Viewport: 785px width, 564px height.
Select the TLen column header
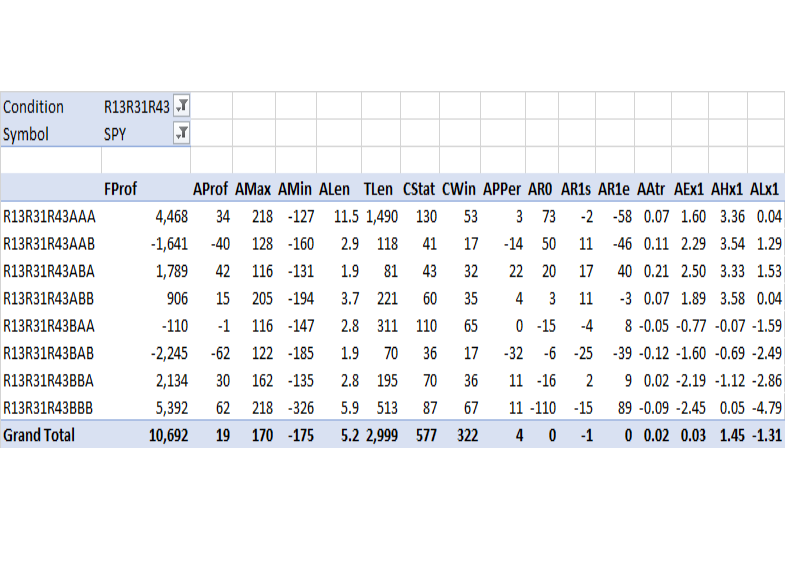pyautogui.click(x=378, y=189)
